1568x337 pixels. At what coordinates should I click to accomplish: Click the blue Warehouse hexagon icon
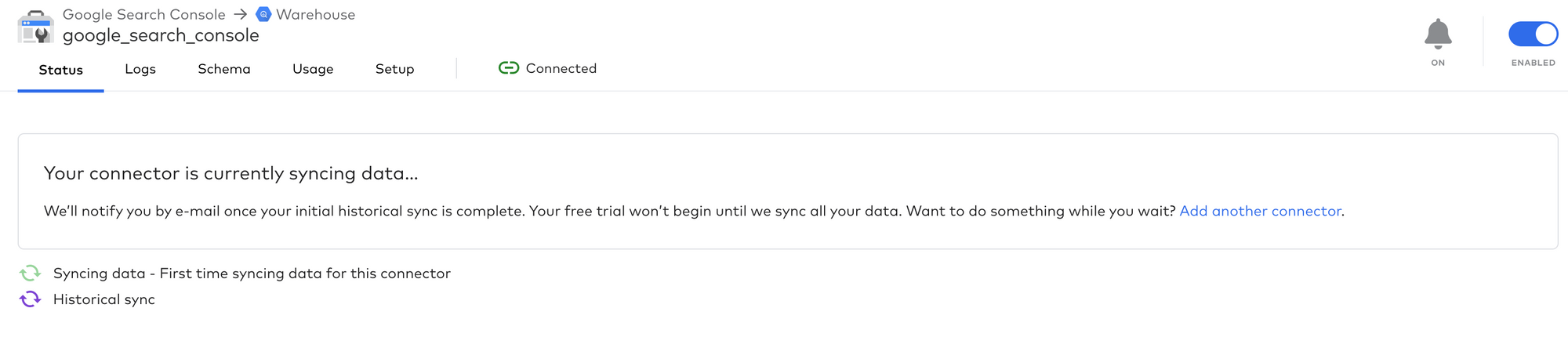tap(263, 14)
